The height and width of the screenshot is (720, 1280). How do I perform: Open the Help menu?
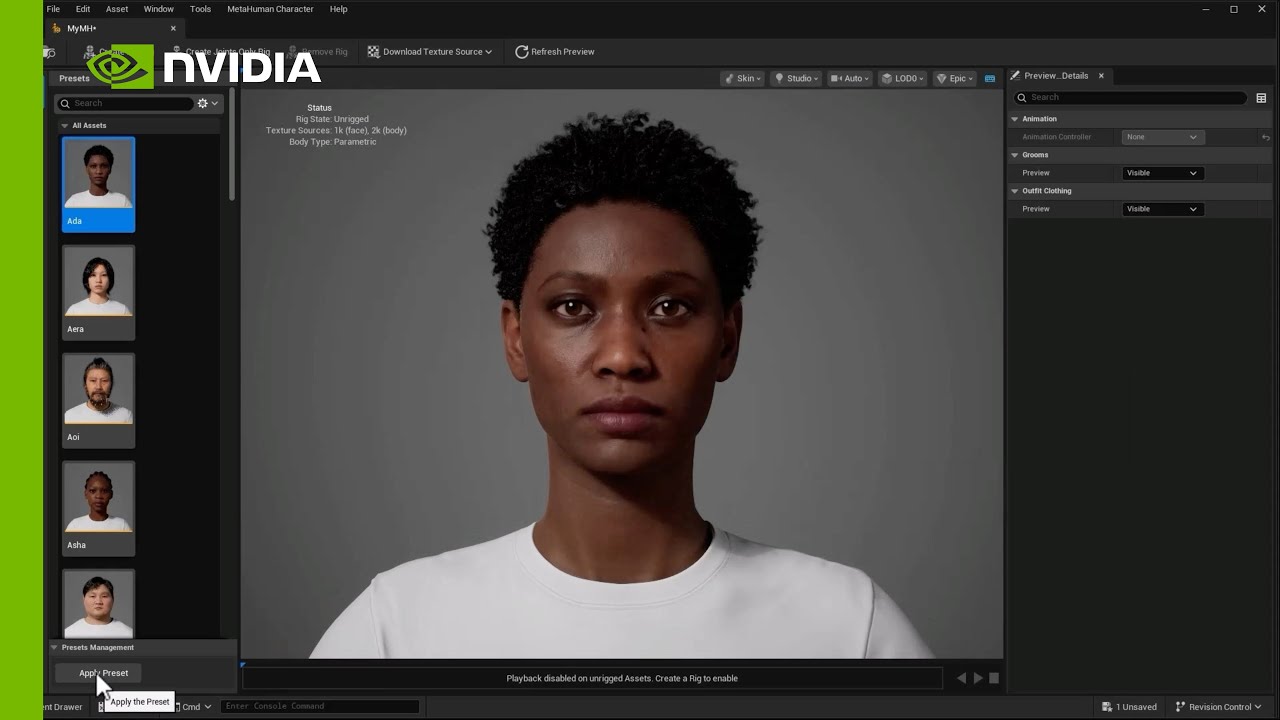[338, 9]
